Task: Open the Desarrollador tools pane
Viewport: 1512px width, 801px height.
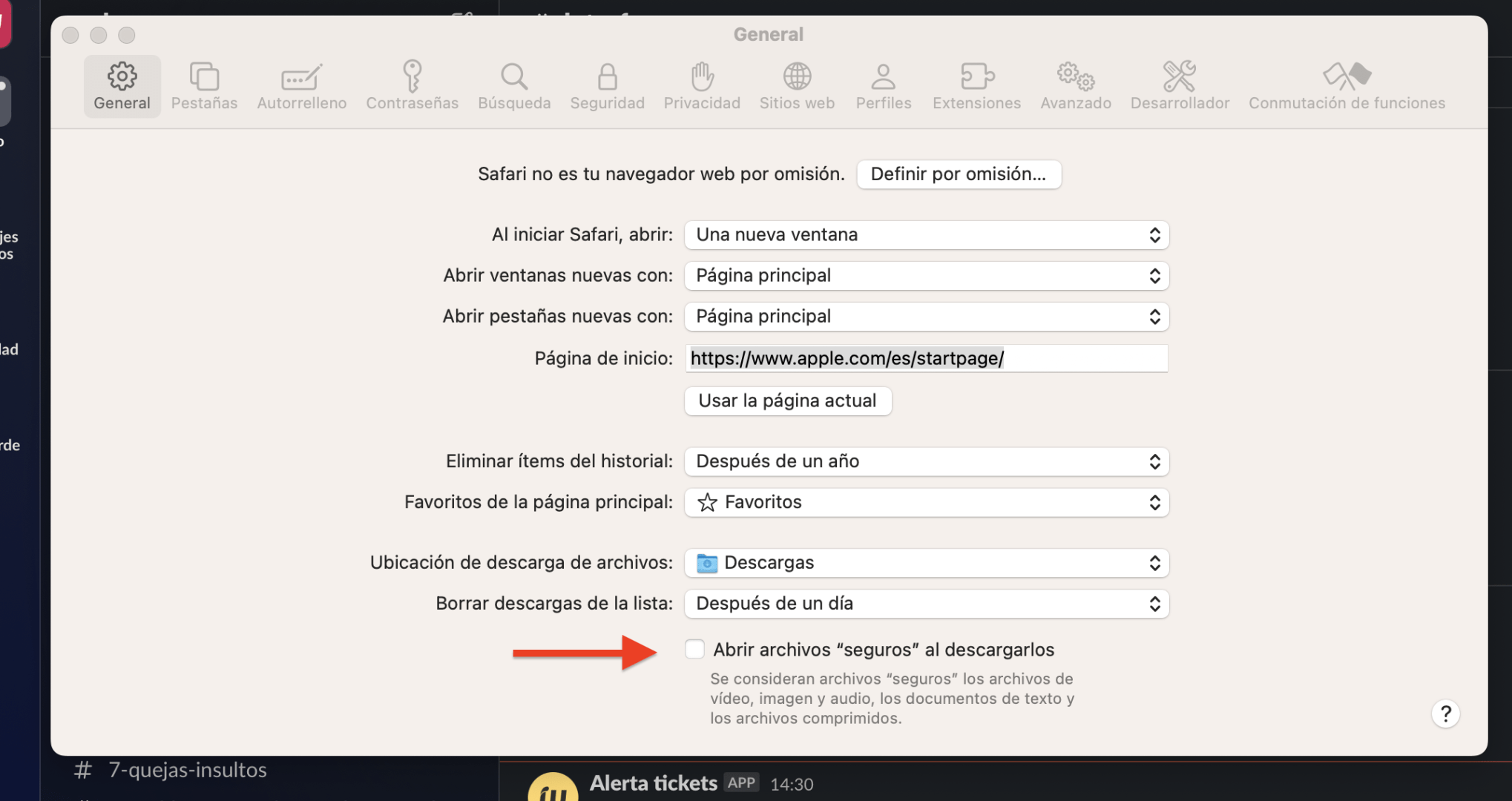Action: (1180, 87)
